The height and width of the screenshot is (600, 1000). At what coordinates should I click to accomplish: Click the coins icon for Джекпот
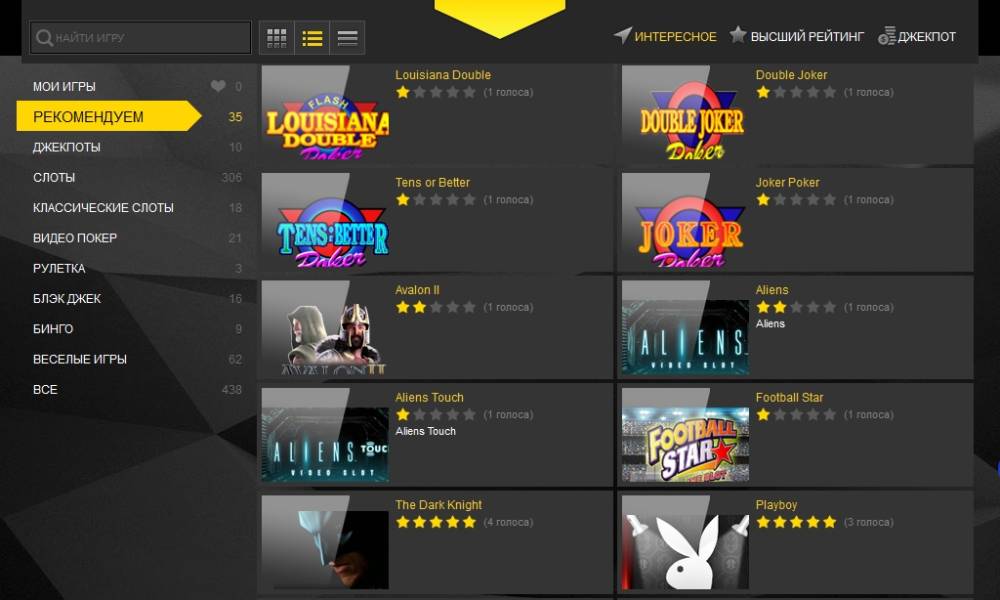[x=886, y=36]
